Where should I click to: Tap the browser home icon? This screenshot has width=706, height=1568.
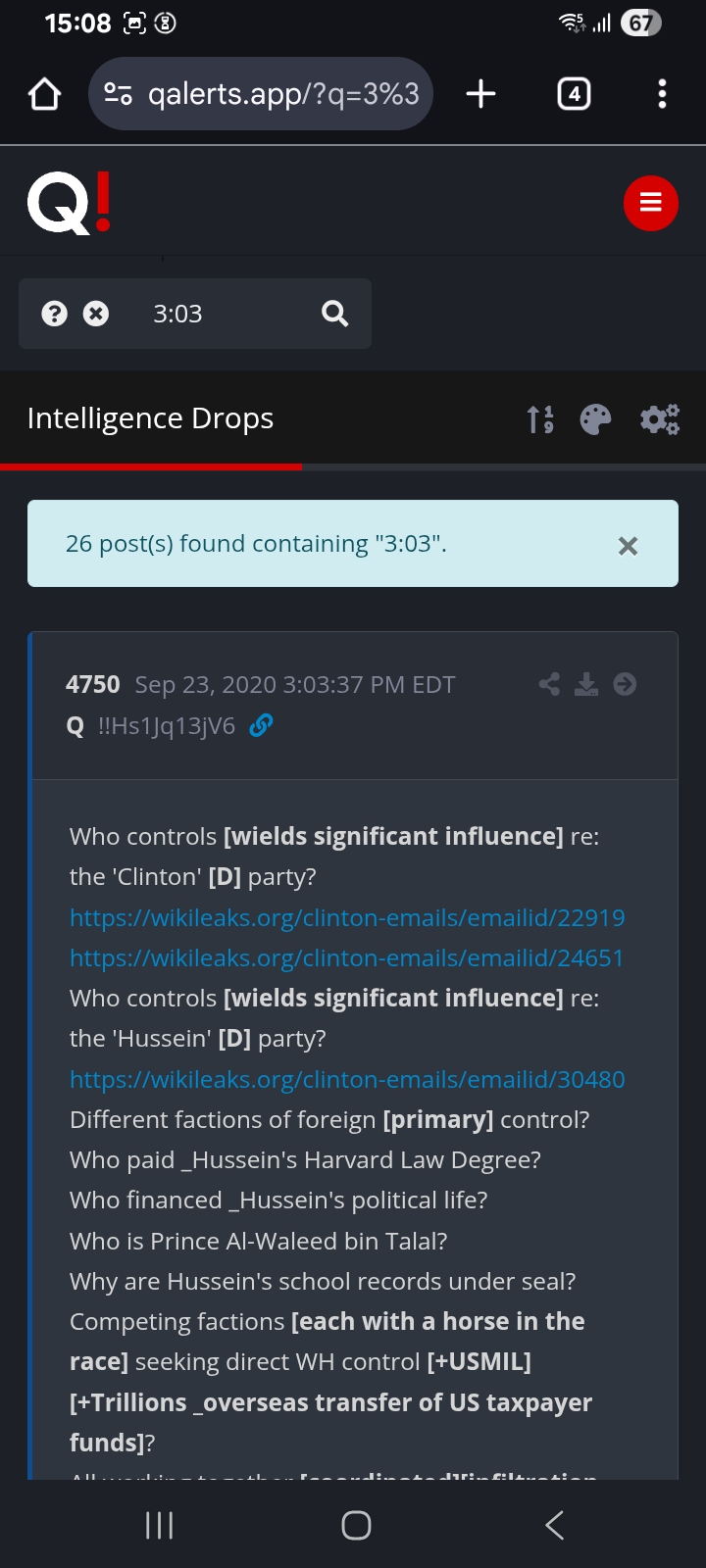[x=45, y=94]
